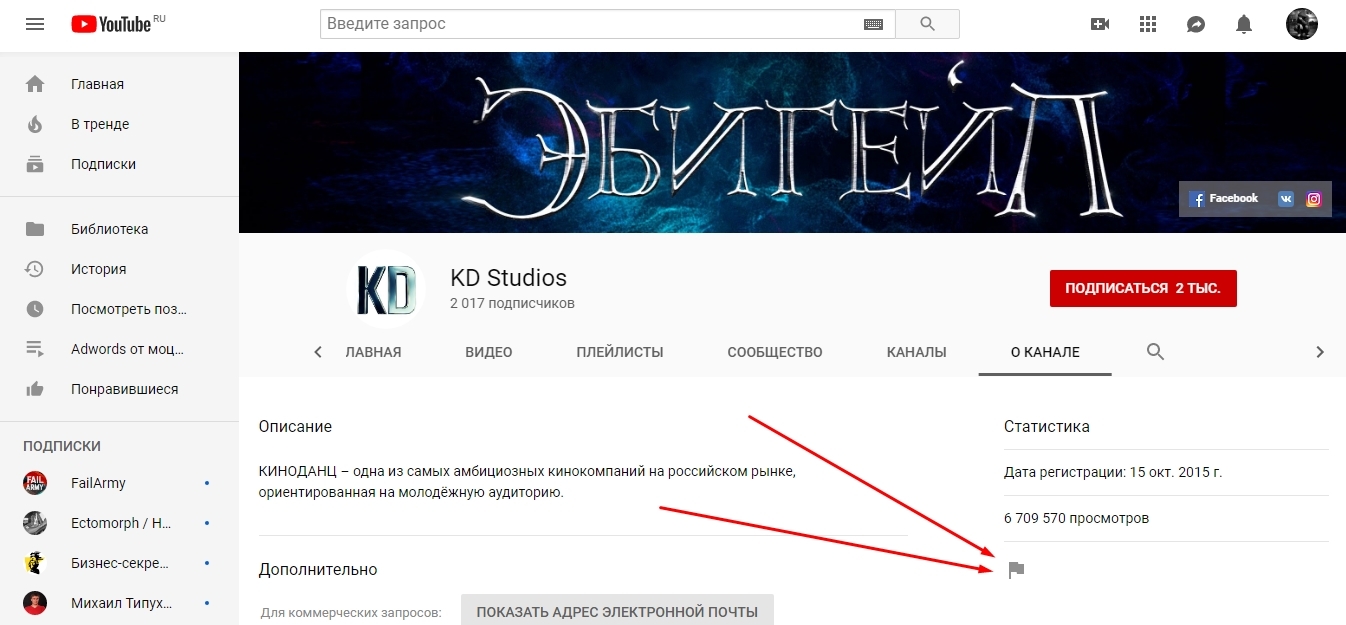Click the search query input field
The image size is (1346, 625).
point(590,24)
